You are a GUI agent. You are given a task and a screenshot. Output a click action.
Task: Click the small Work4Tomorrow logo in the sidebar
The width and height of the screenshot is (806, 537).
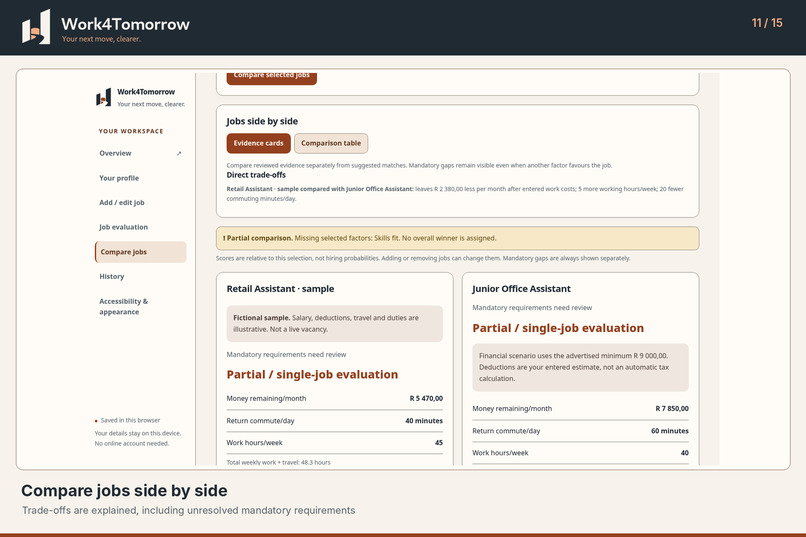coord(103,97)
